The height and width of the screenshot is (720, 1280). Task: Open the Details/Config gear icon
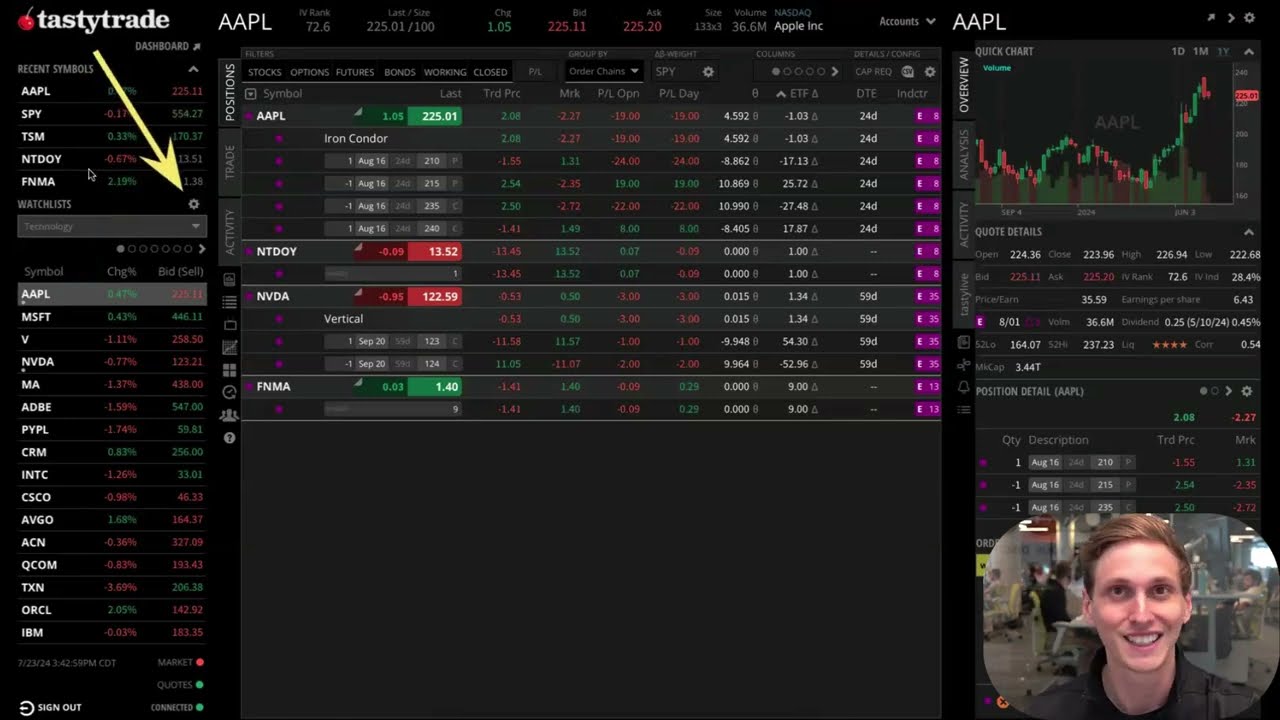pyautogui.click(x=930, y=72)
